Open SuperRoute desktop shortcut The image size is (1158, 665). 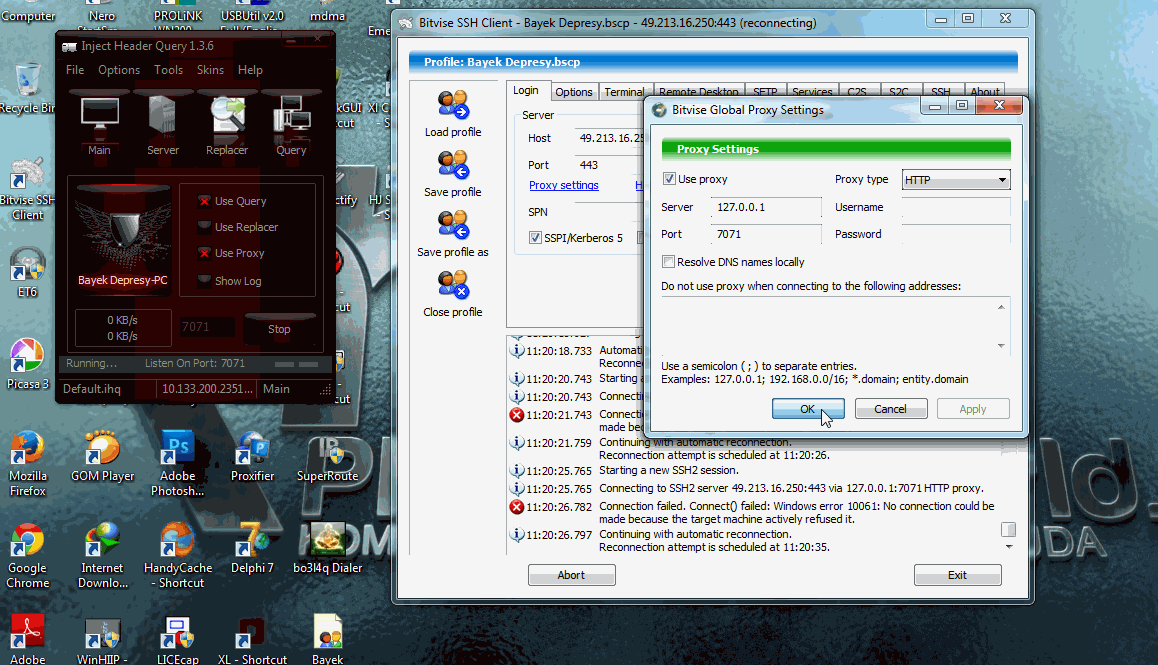coord(327,457)
